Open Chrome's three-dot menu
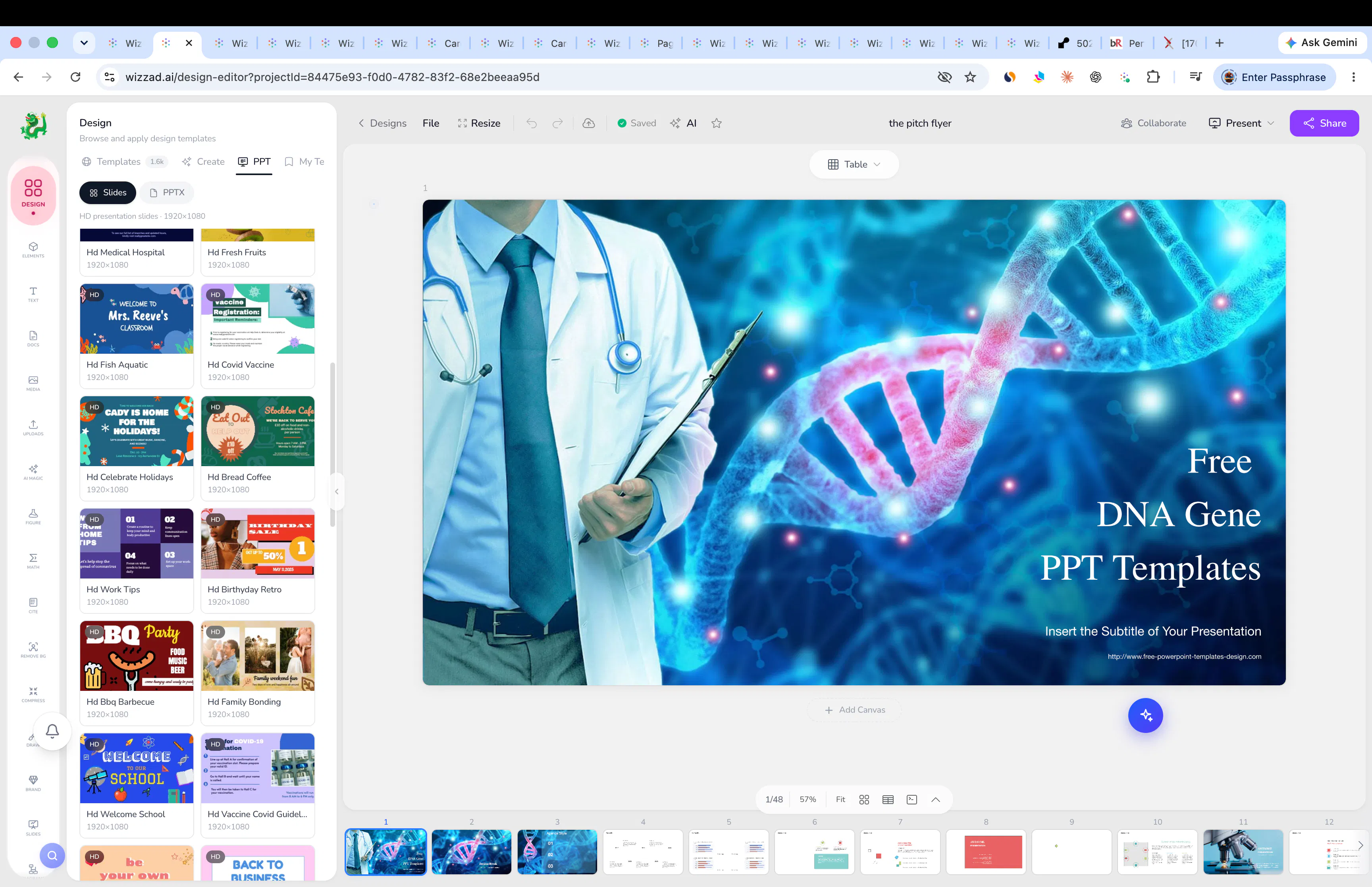The width and height of the screenshot is (1372, 887). coord(1354,77)
